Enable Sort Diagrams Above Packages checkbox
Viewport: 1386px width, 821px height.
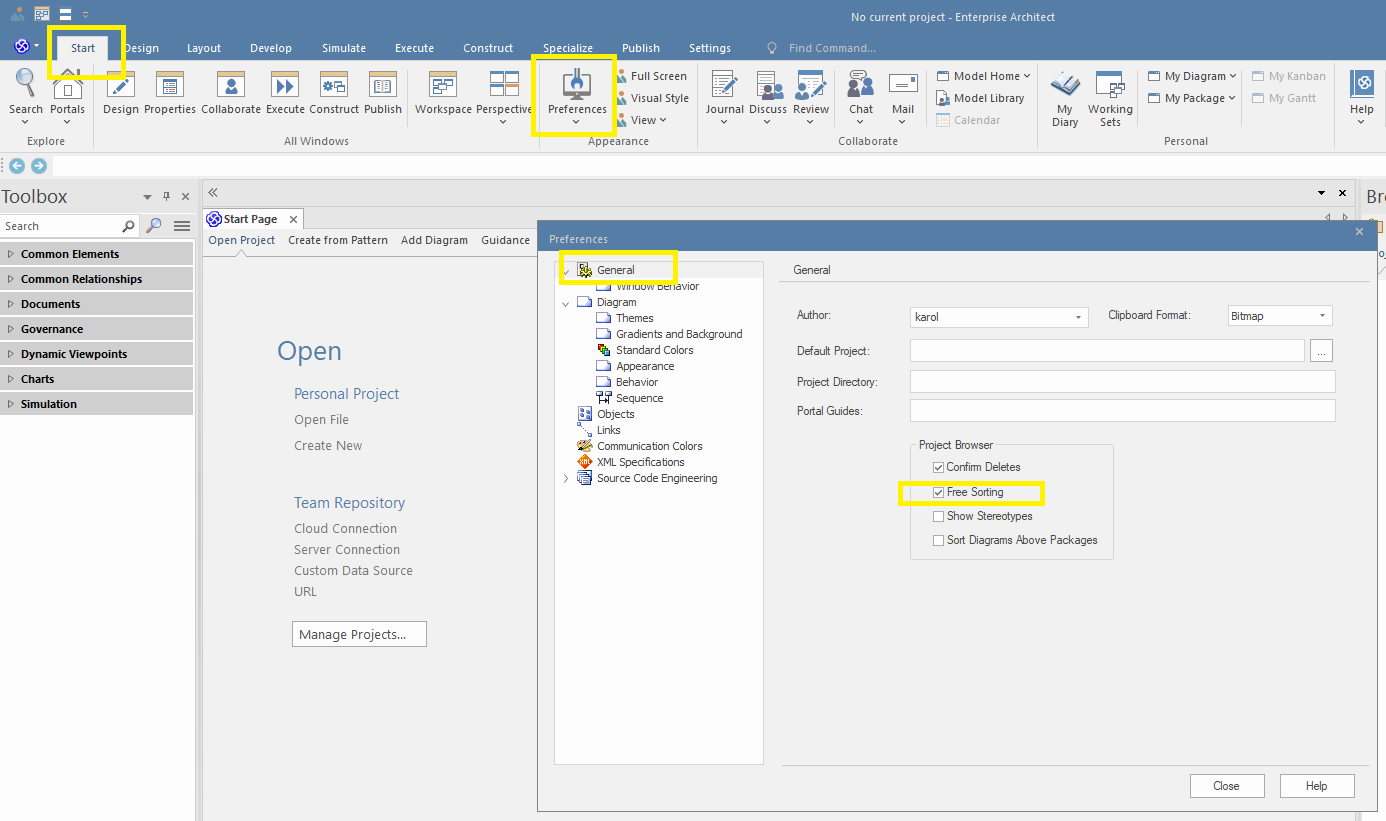938,540
